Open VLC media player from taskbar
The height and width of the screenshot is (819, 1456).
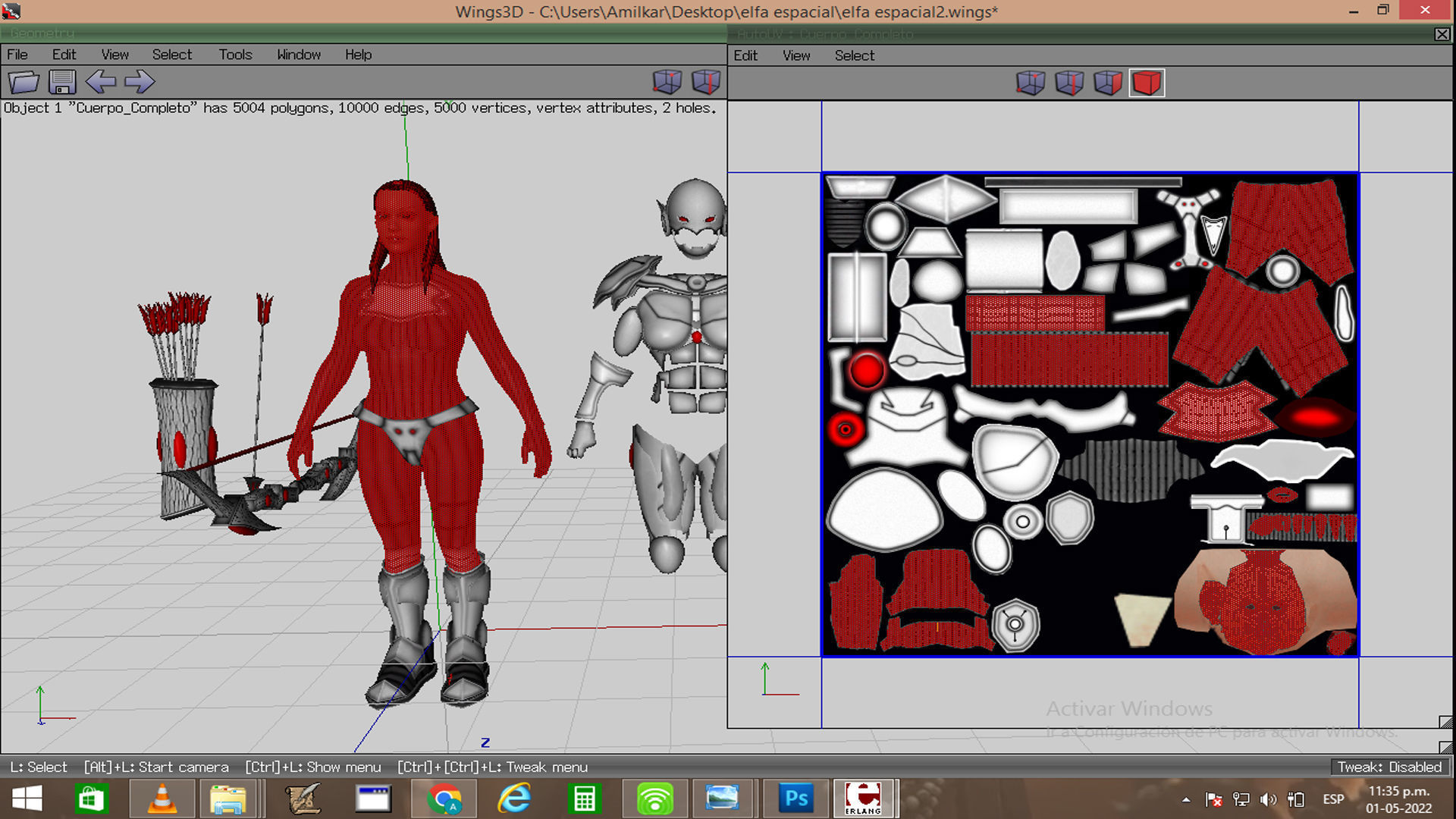tap(162, 799)
